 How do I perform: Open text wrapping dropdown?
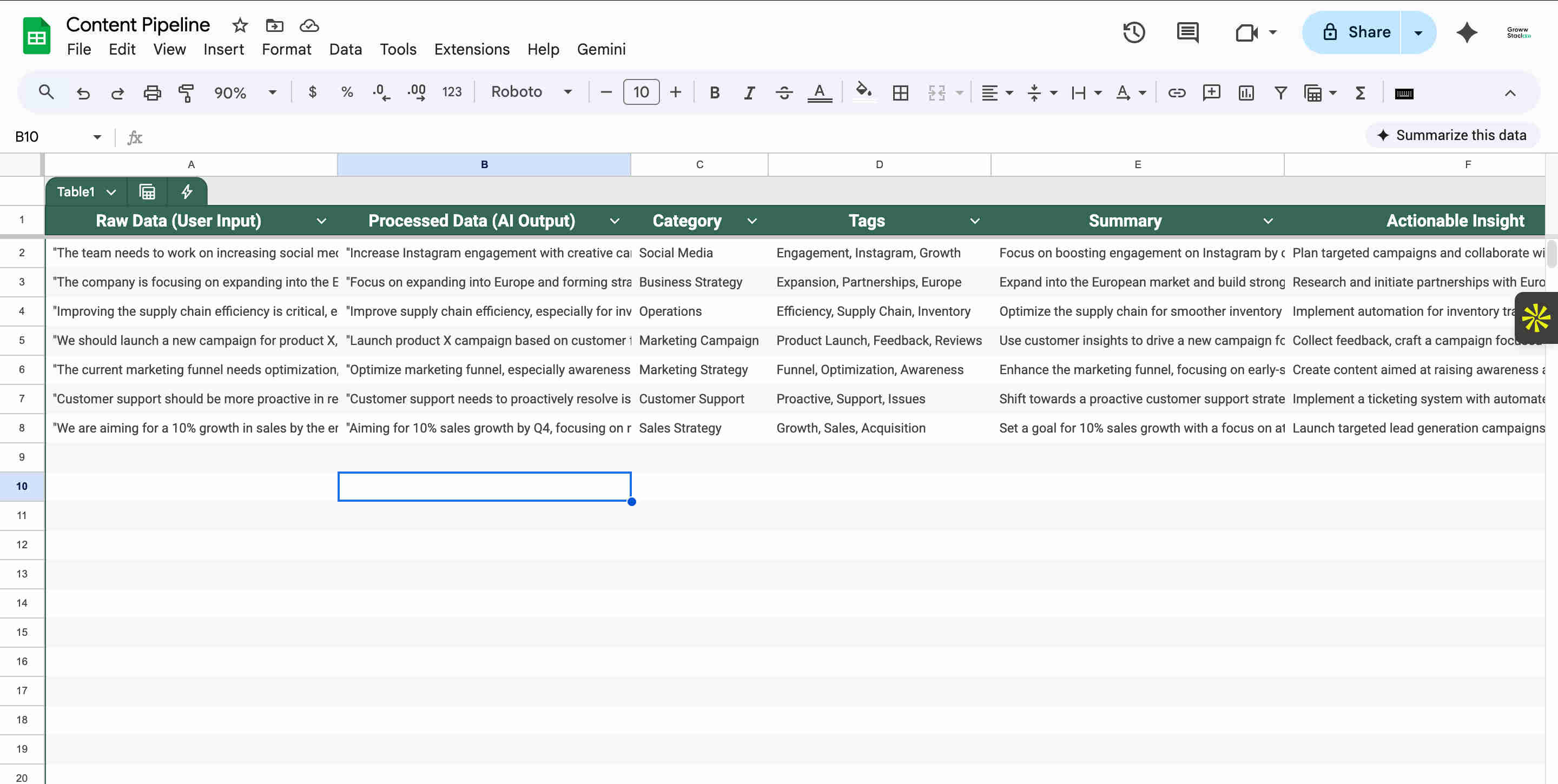1086,92
